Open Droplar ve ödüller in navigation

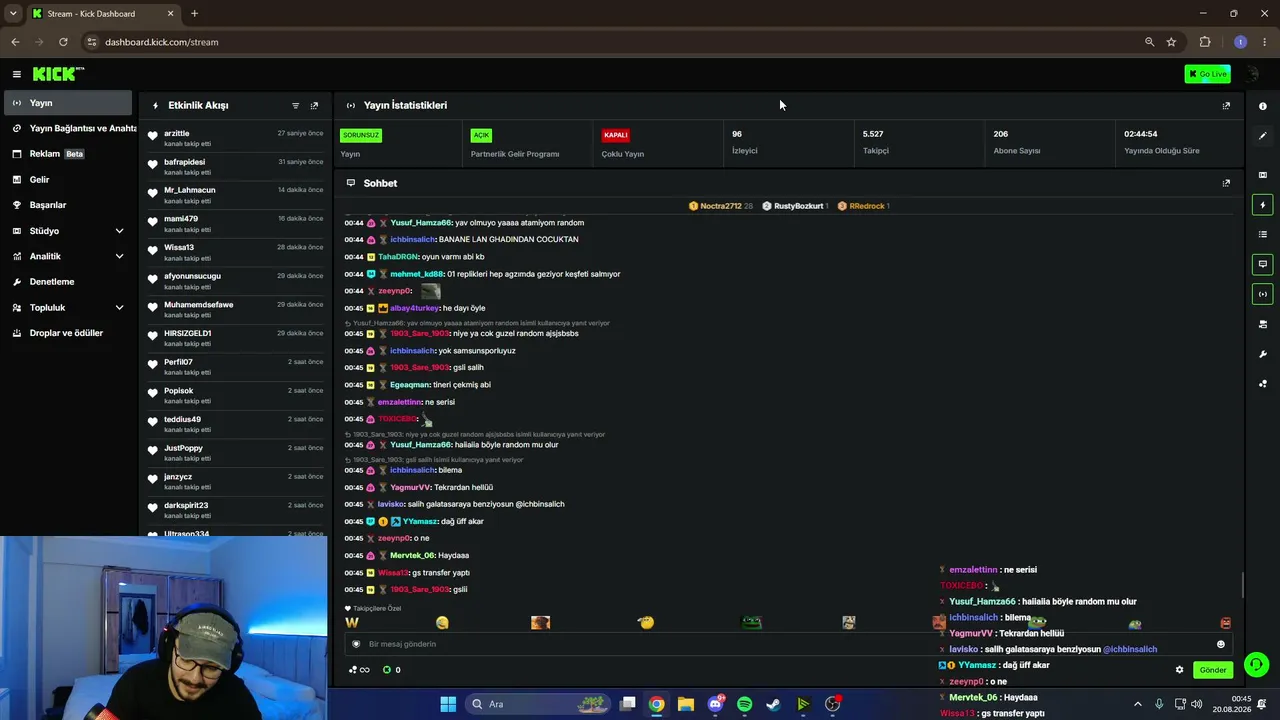pos(68,333)
